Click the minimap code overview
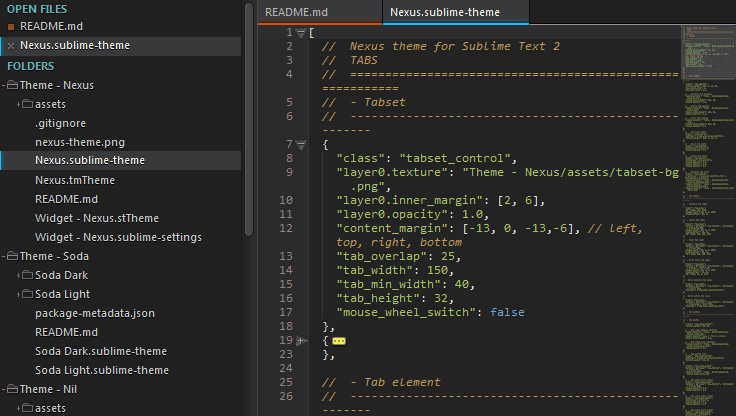This screenshot has width=736, height=416. [708, 220]
